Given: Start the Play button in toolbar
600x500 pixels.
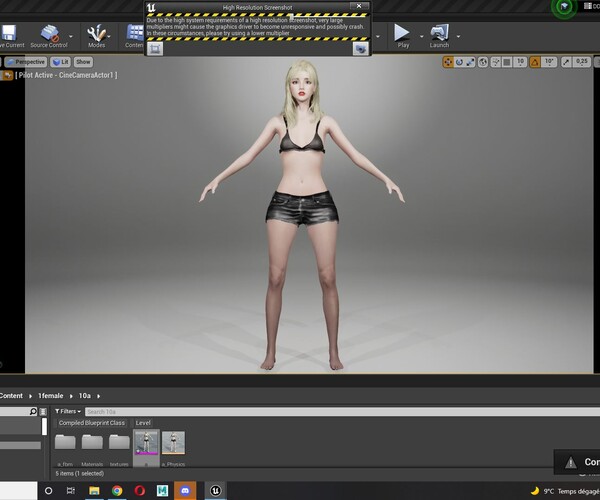Looking at the screenshot, I should pyautogui.click(x=402, y=36).
